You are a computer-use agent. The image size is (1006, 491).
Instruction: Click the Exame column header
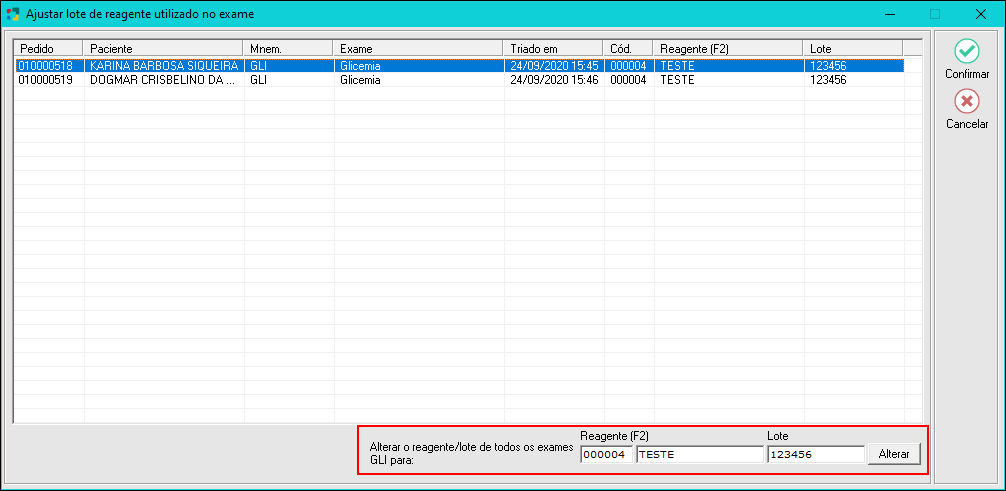(418, 49)
